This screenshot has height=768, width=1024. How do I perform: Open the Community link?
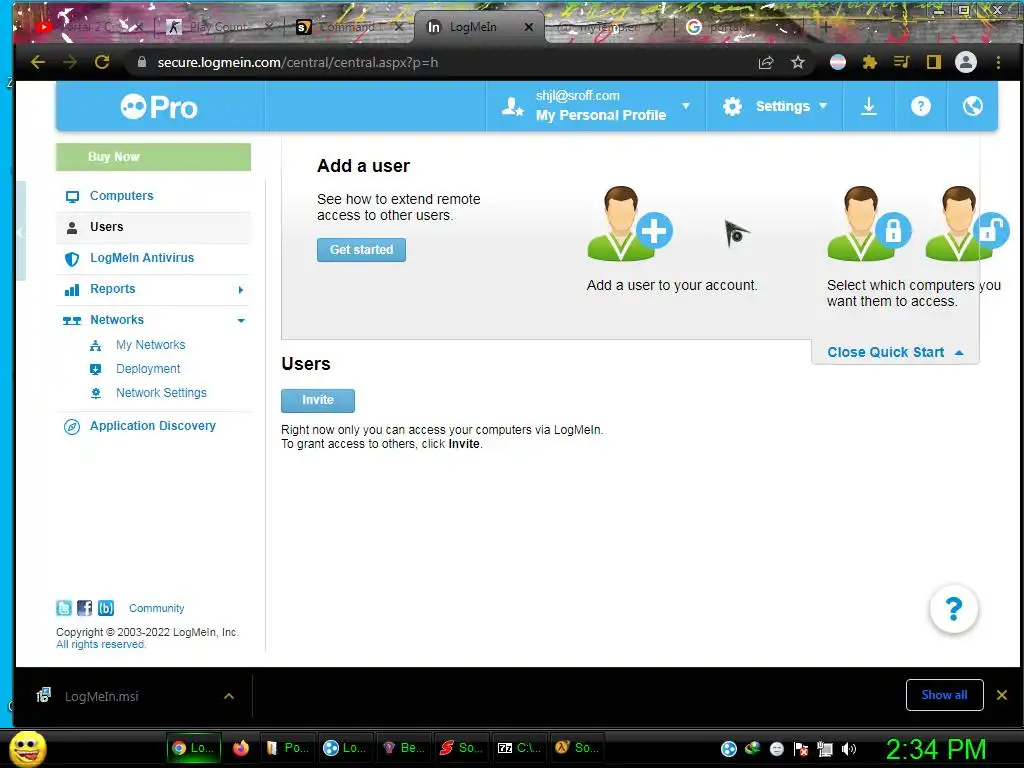tap(157, 608)
